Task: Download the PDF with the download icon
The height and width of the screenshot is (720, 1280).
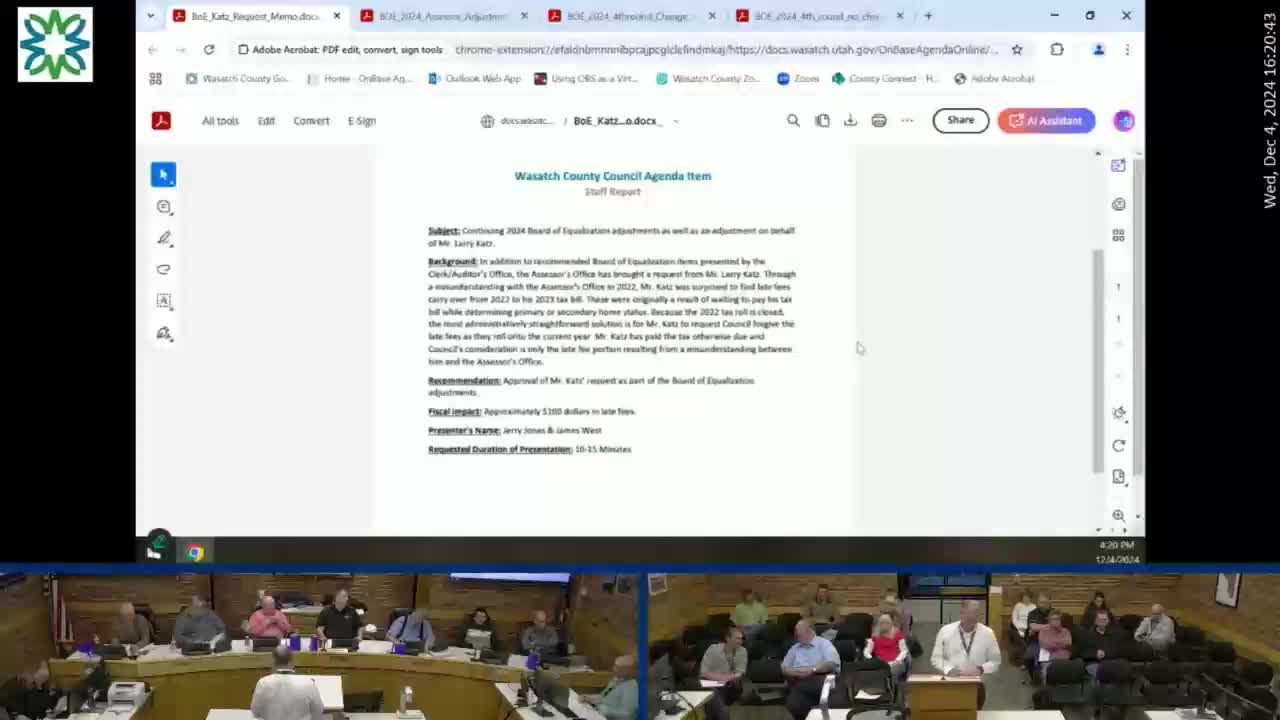Action: click(850, 121)
